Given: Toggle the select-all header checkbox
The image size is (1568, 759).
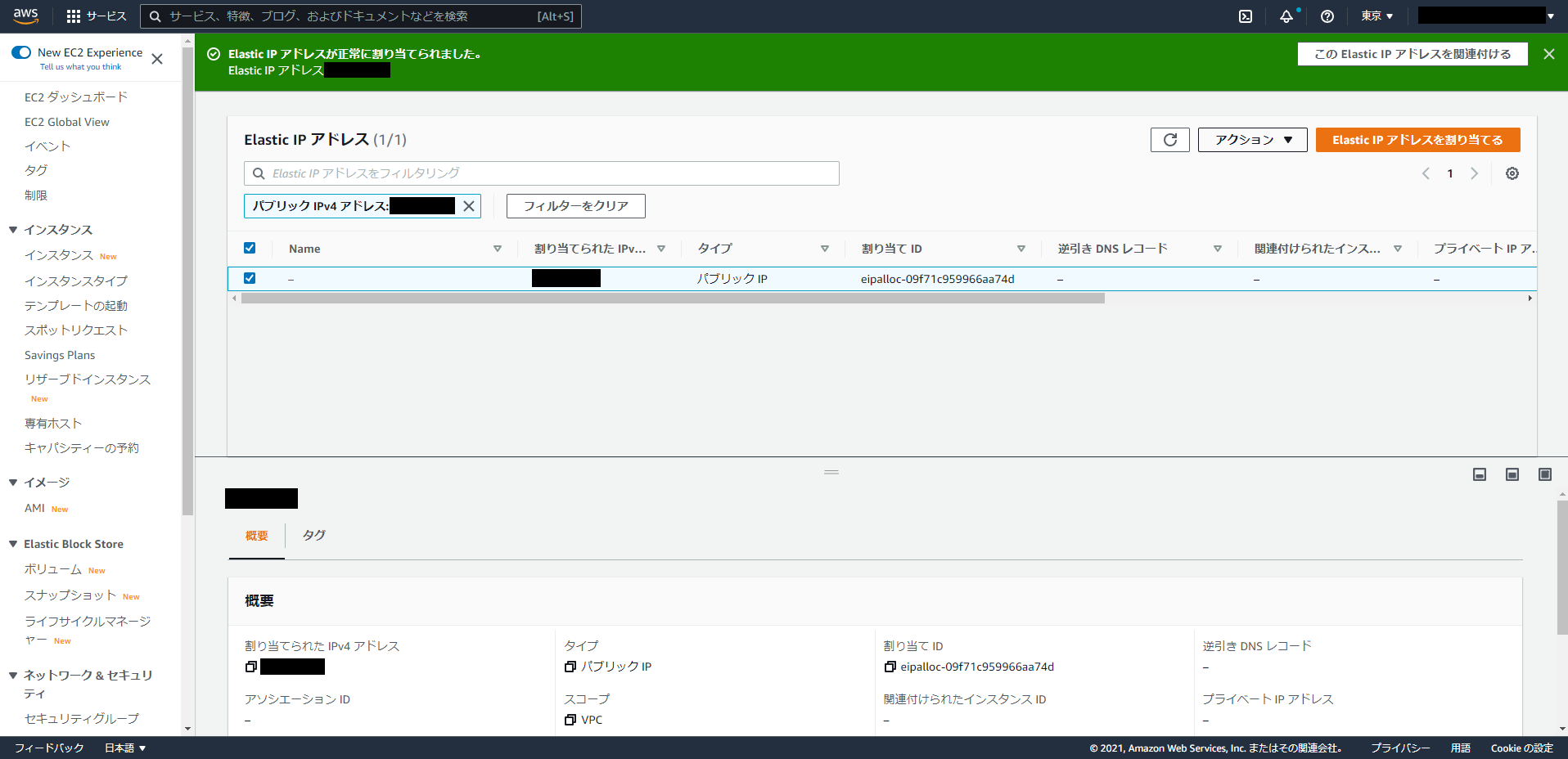Looking at the screenshot, I should [x=250, y=248].
